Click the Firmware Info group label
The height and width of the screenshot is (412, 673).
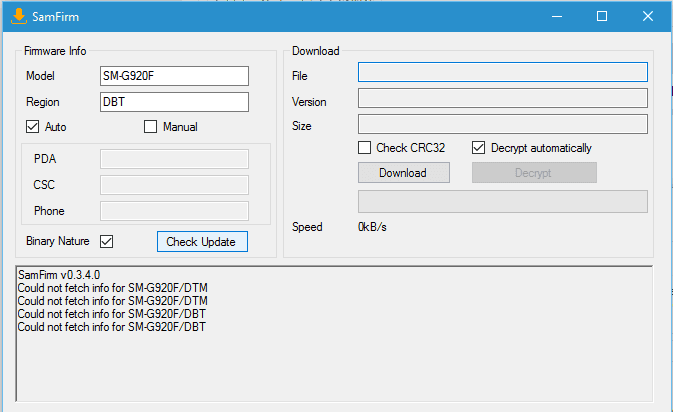point(55,51)
